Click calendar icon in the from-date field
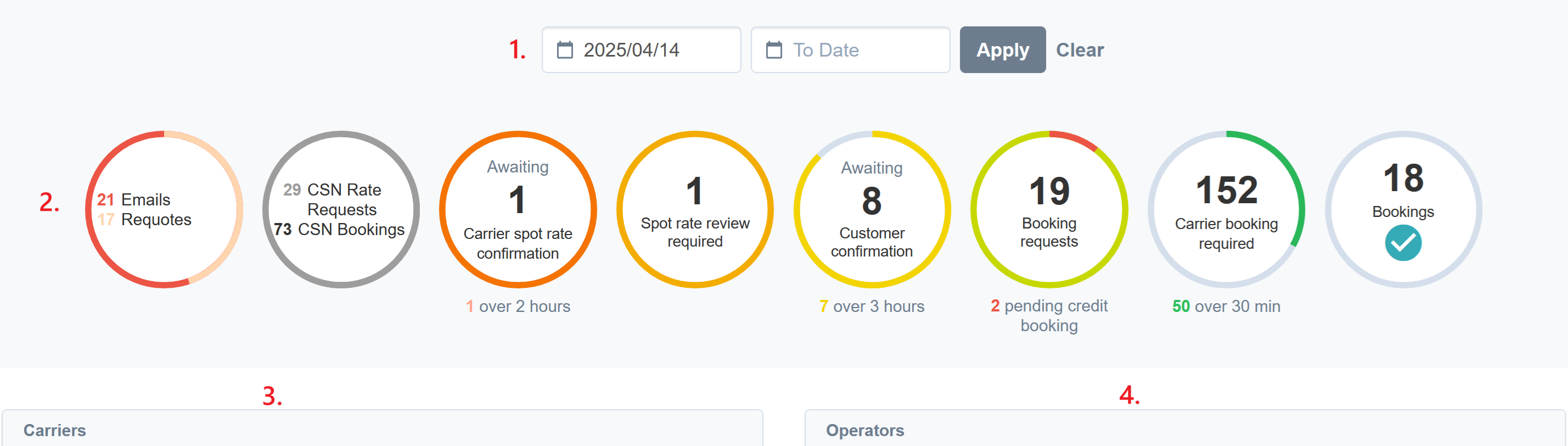This screenshot has height=446, width=1568. [564, 50]
